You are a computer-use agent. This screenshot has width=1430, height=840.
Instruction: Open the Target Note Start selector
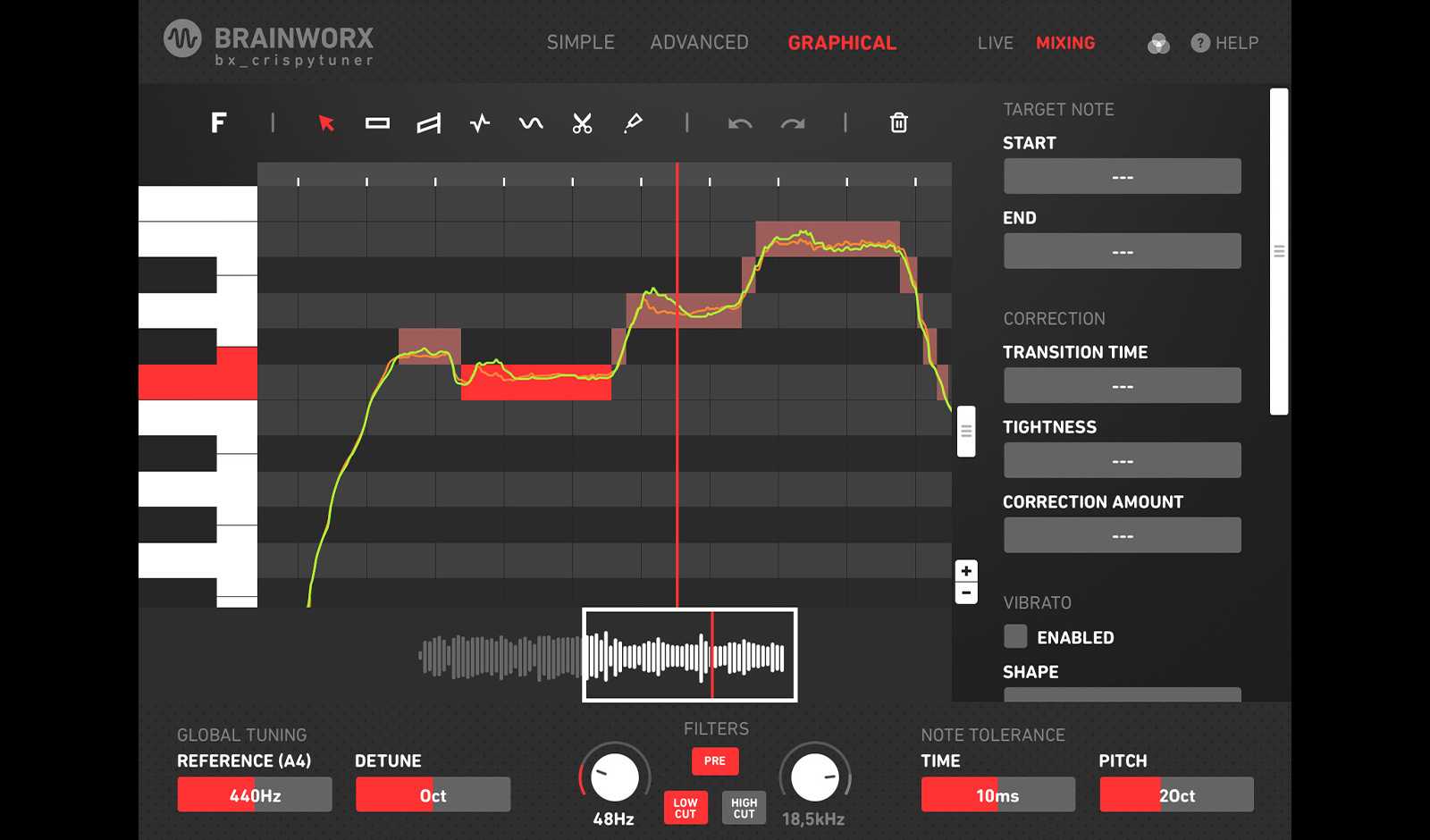point(1122,176)
